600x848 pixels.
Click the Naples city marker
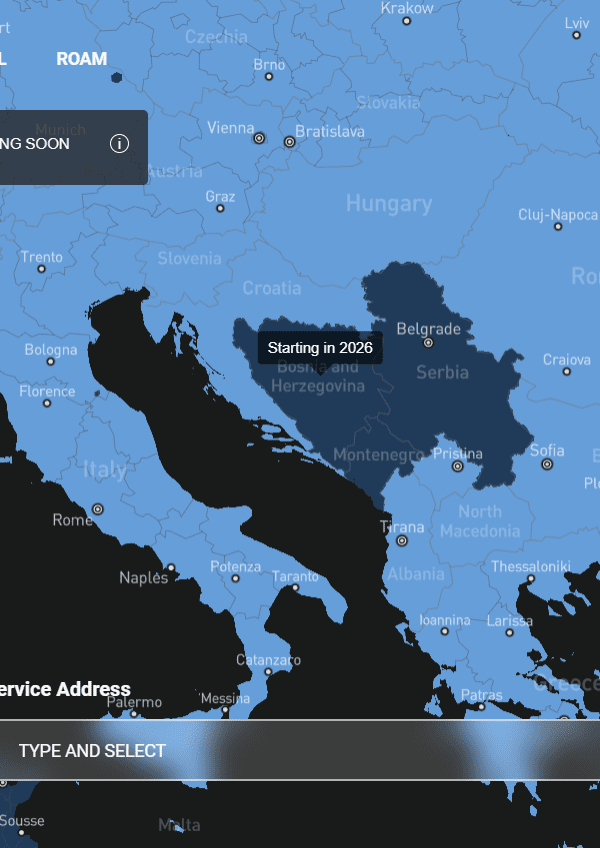click(171, 568)
